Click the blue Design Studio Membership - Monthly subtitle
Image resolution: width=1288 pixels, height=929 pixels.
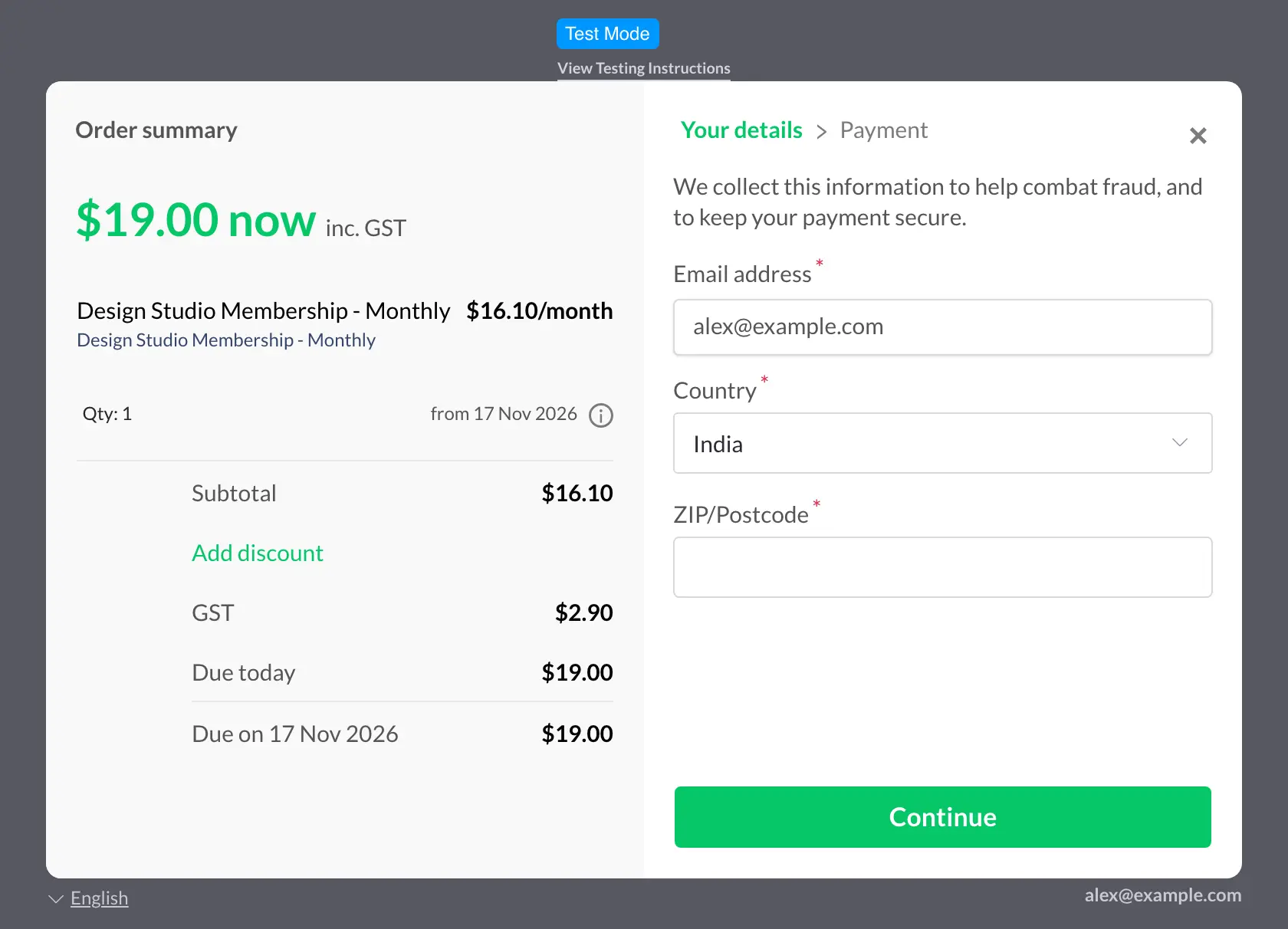click(x=226, y=340)
